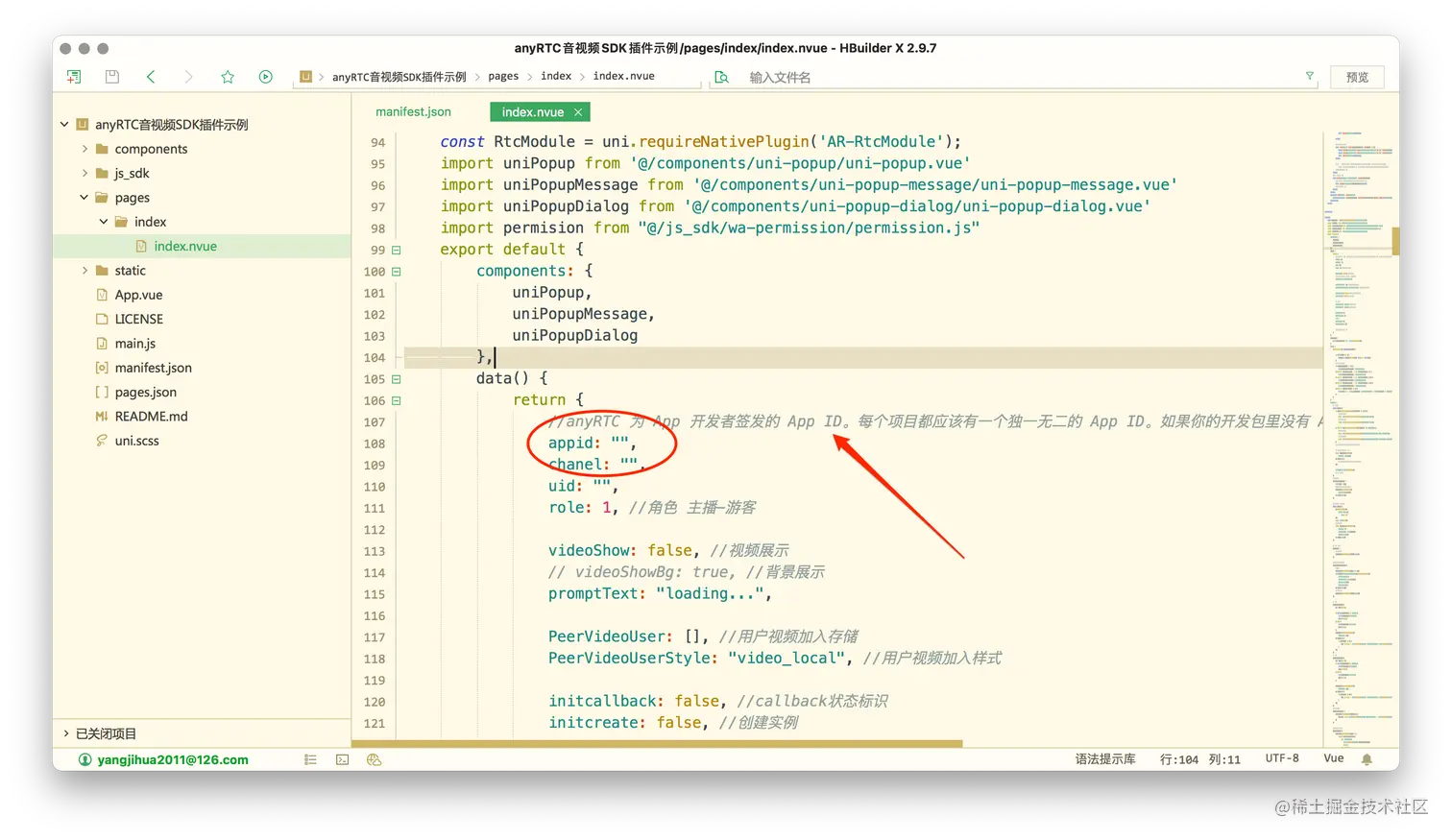Fold code at line 99
Image resolution: width=1452 pixels, height=840 pixels.
point(396,250)
